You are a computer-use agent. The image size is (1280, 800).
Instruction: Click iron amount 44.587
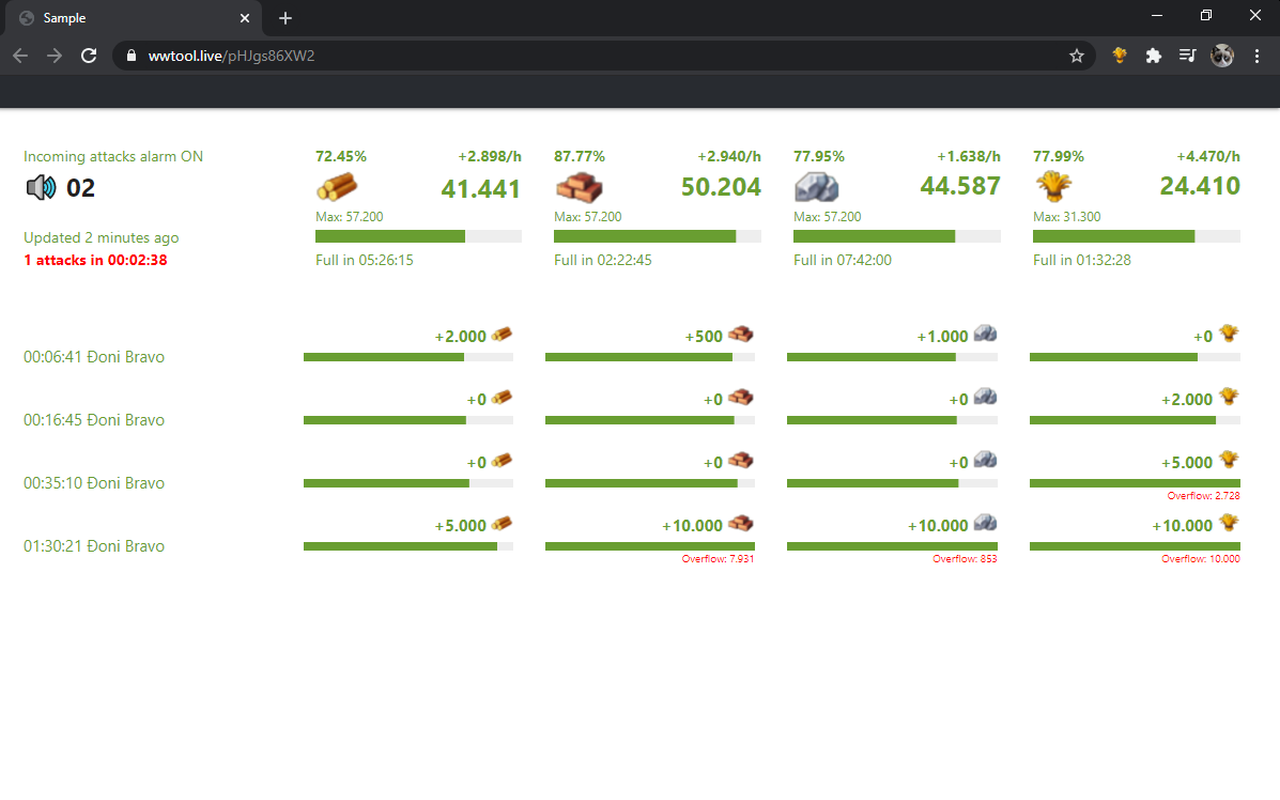(960, 186)
